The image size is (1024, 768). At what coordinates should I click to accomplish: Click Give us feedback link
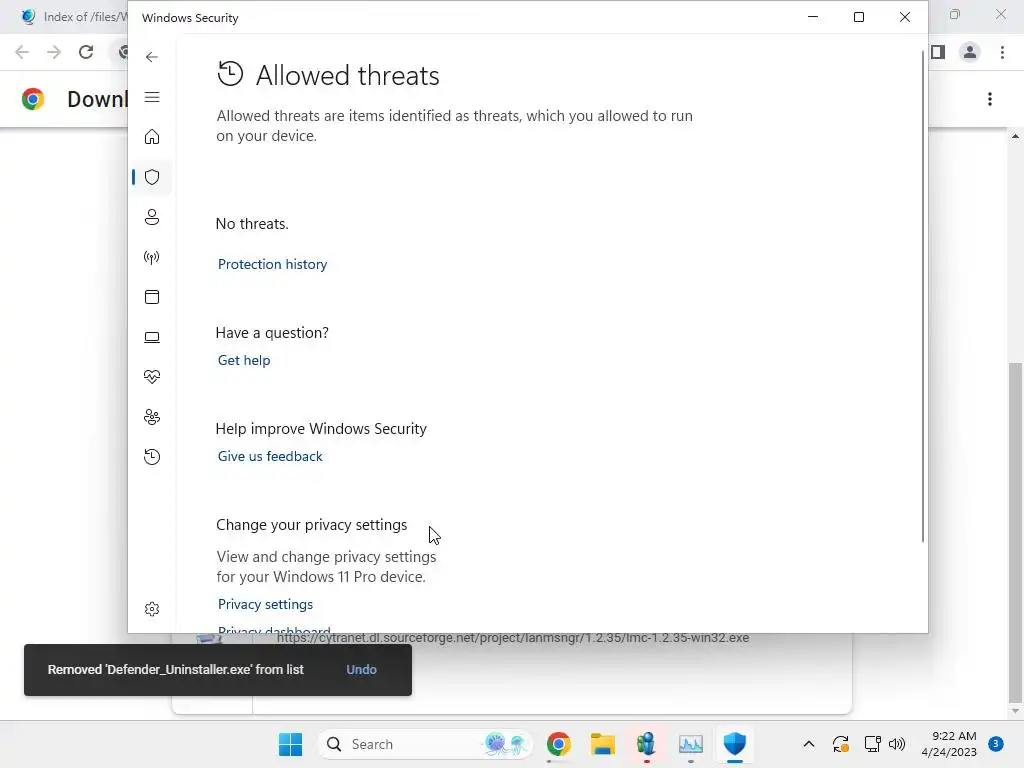[270, 456]
